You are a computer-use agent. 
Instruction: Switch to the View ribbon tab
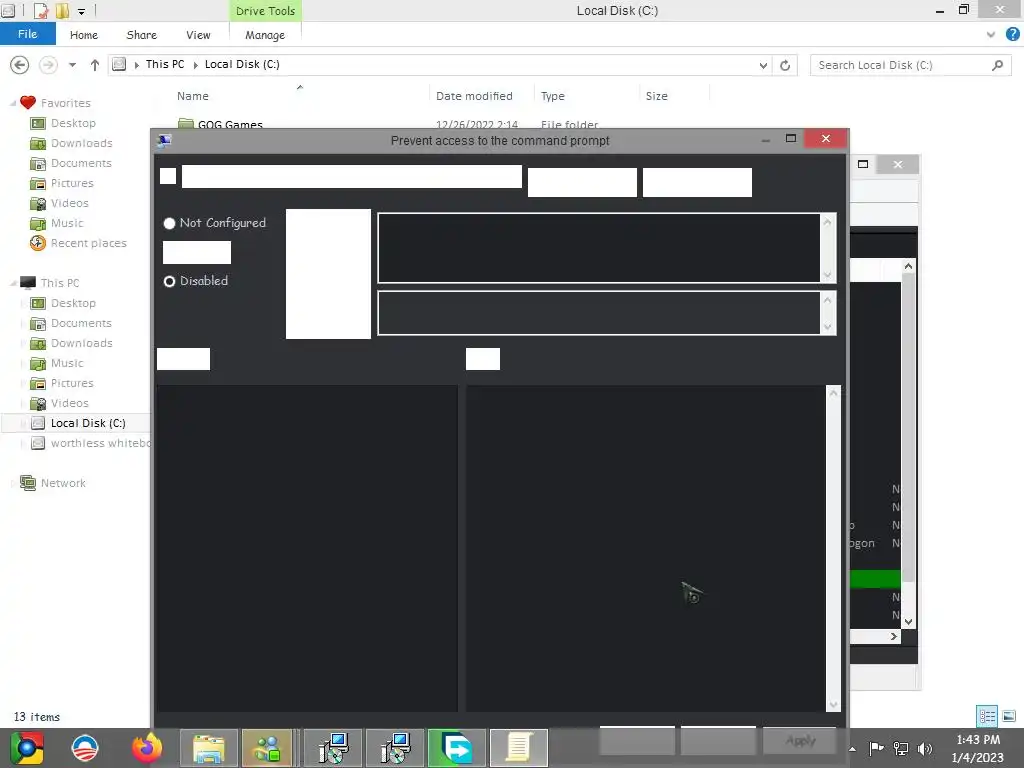point(198,35)
